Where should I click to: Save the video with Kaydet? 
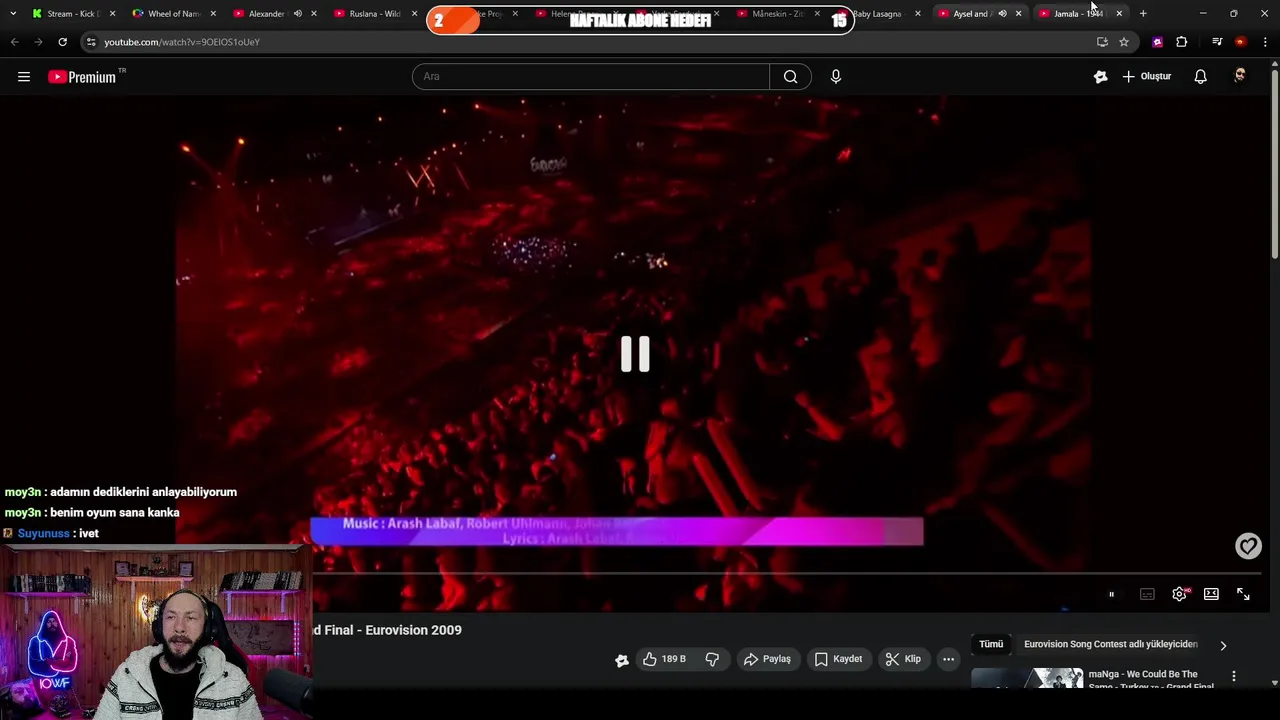pos(838,659)
